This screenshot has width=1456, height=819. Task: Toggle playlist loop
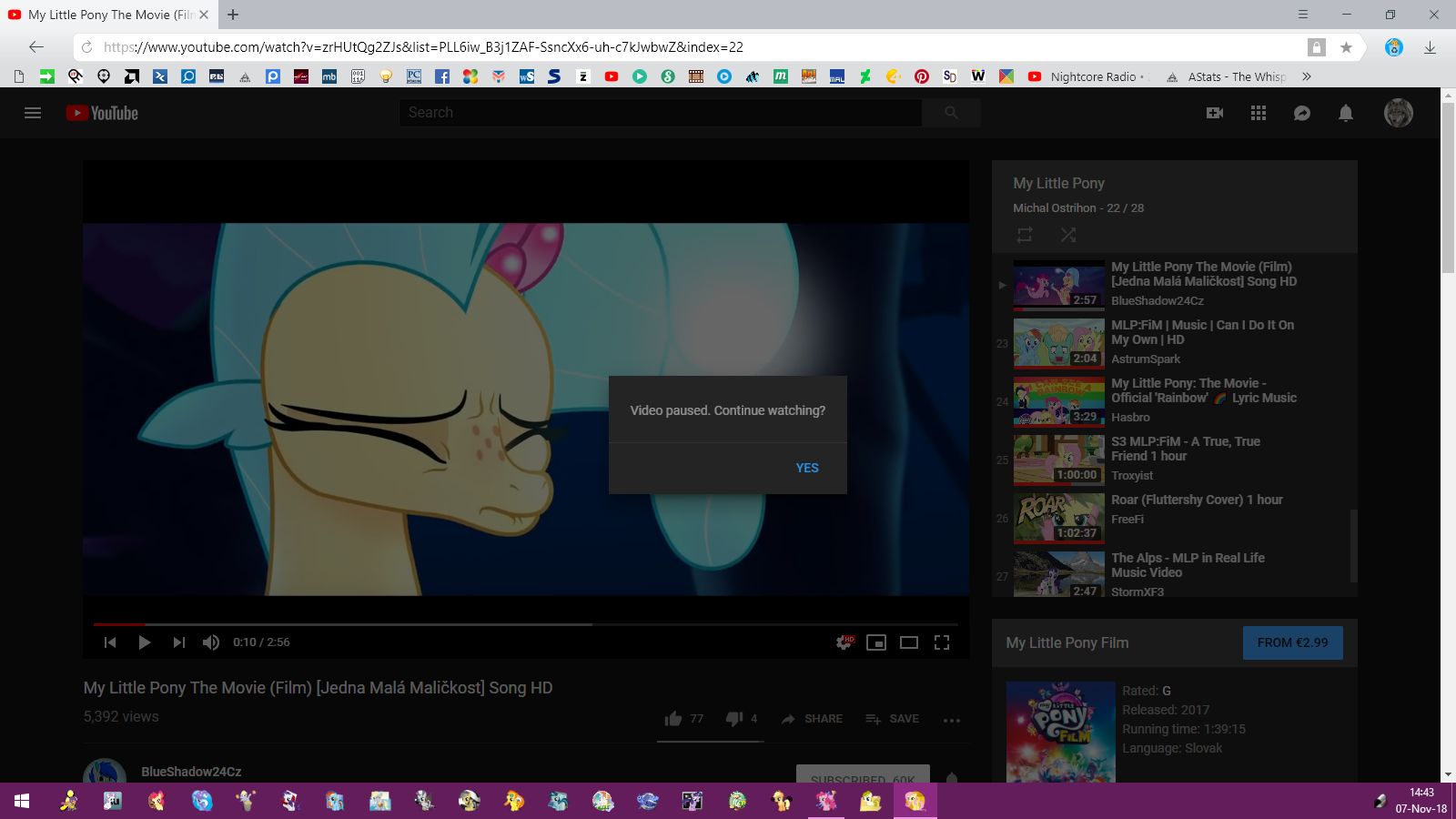tap(1025, 235)
